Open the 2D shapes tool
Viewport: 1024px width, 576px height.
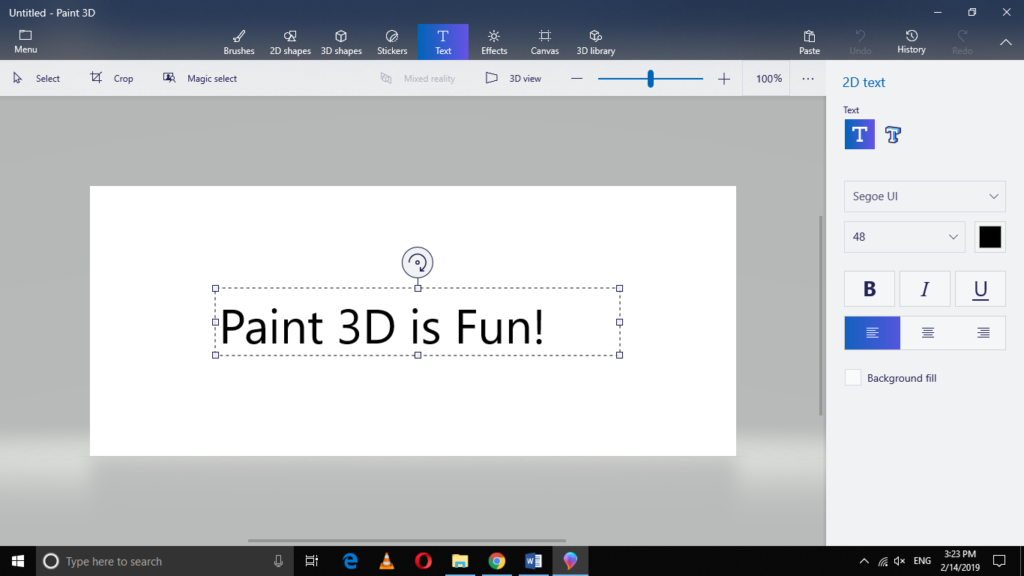click(290, 42)
